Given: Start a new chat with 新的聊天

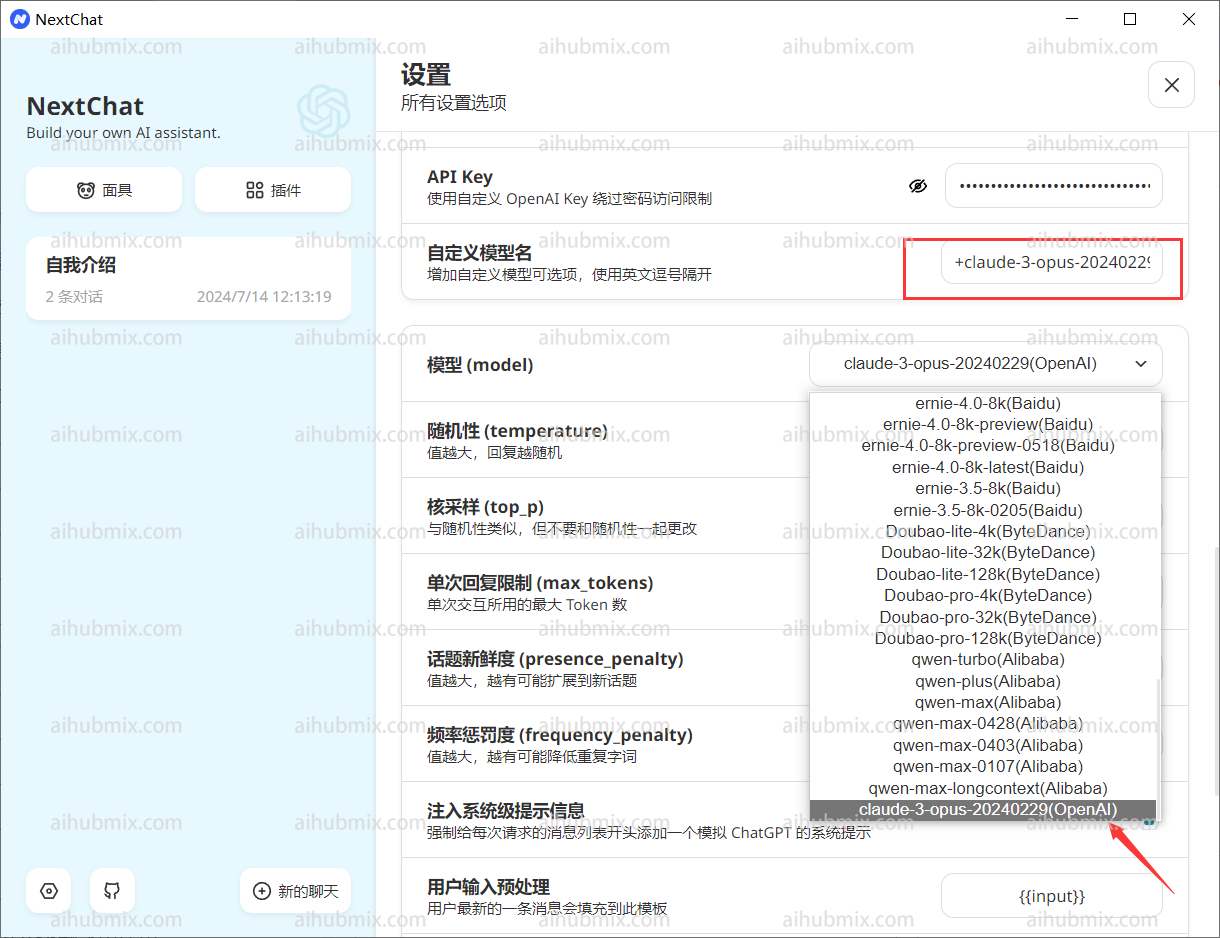Looking at the screenshot, I should (x=296, y=890).
